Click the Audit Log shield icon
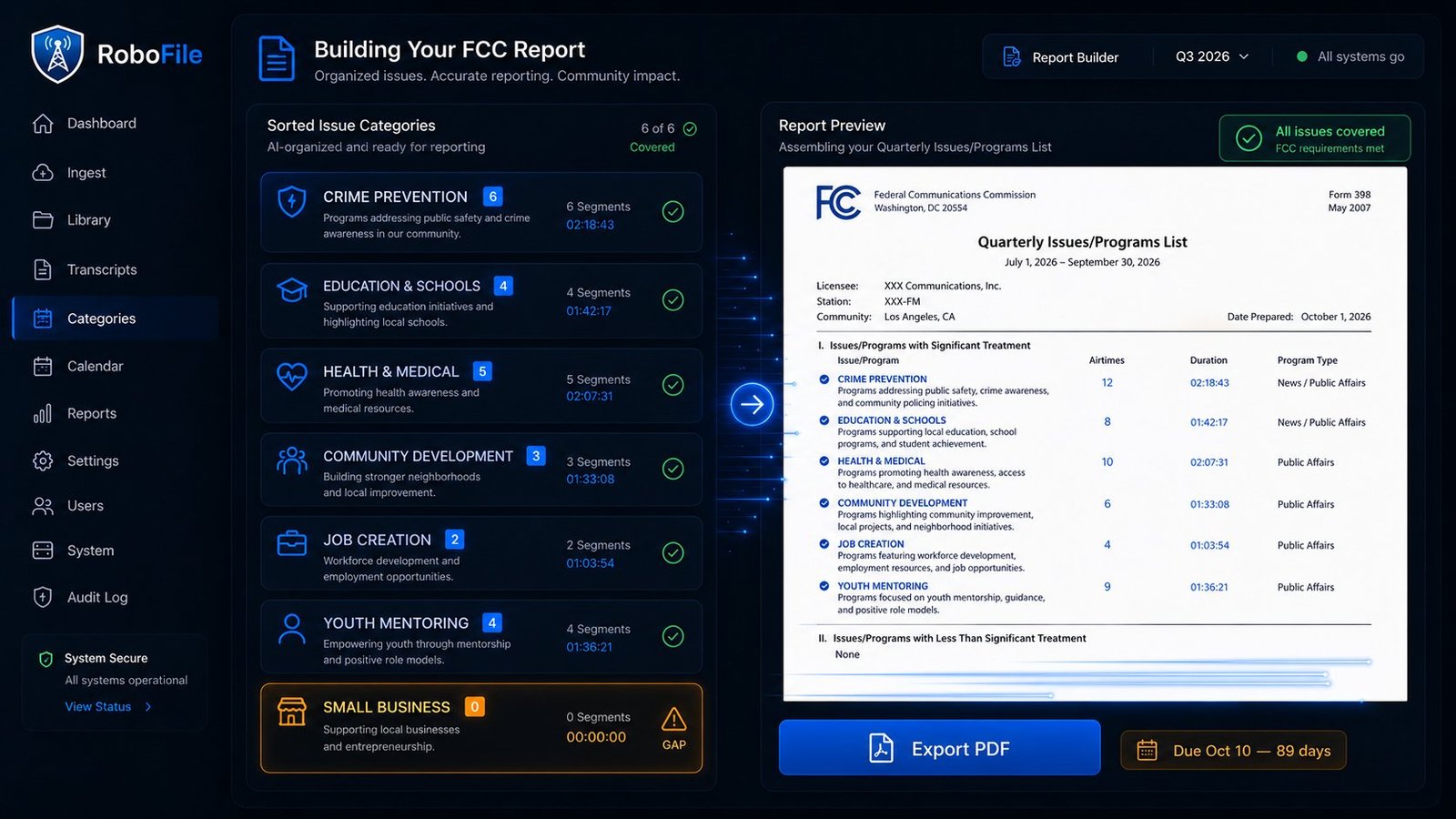 [43, 597]
